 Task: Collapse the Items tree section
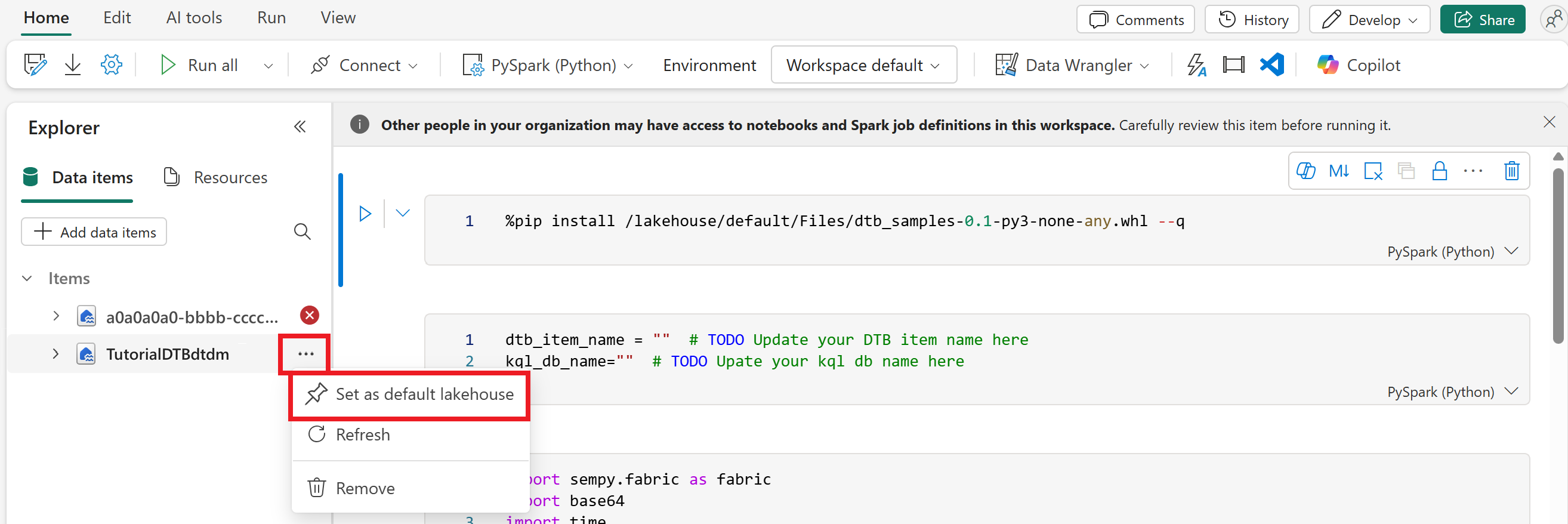27,278
